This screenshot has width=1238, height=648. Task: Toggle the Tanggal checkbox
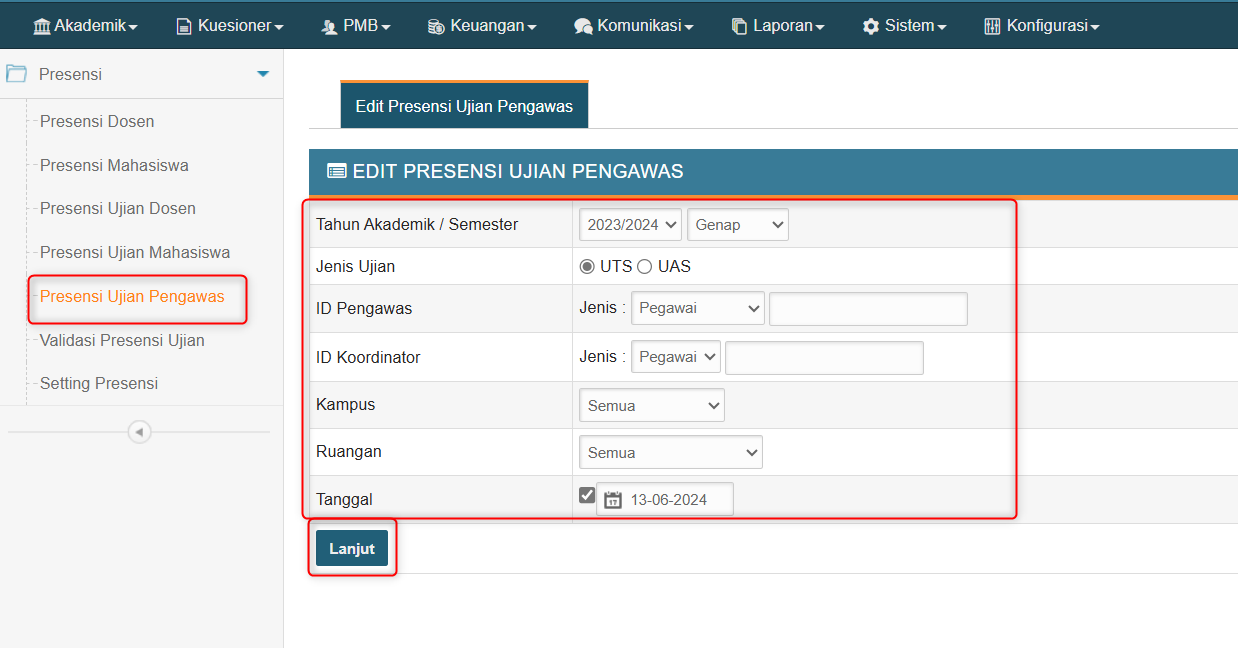point(587,495)
